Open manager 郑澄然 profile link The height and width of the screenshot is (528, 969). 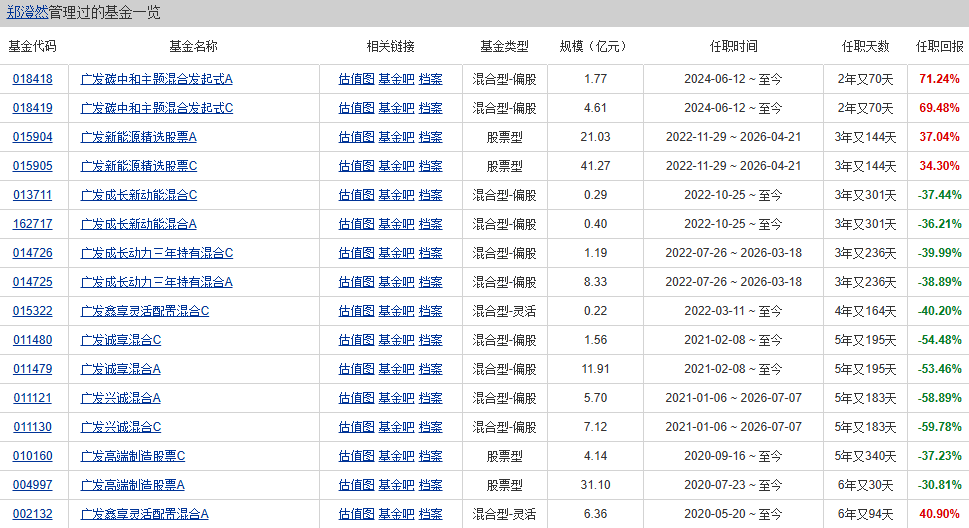point(27,12)
